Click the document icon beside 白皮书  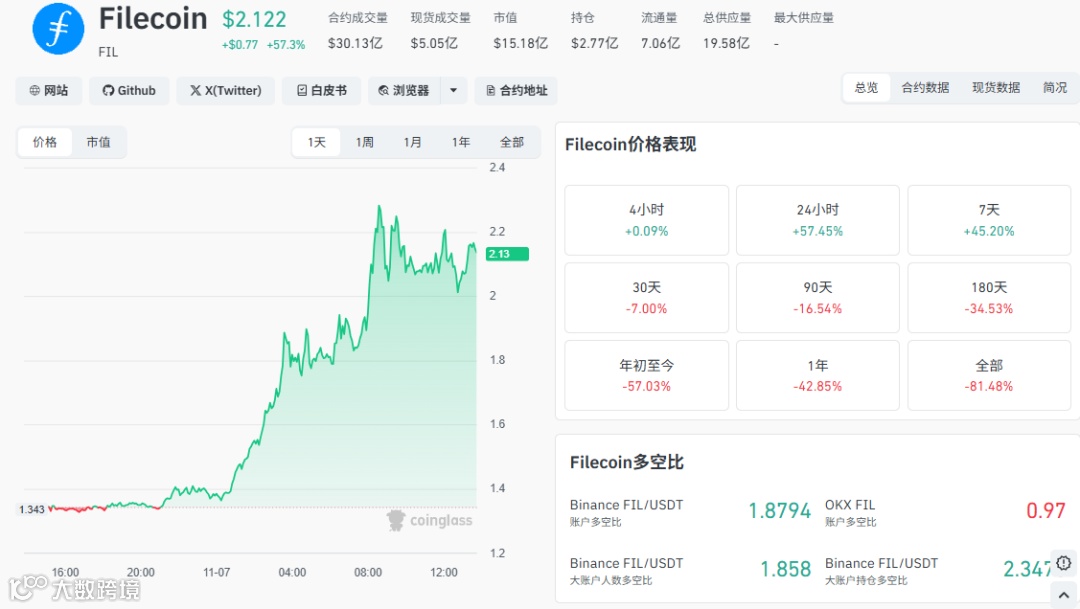click(x=302, y=90)
